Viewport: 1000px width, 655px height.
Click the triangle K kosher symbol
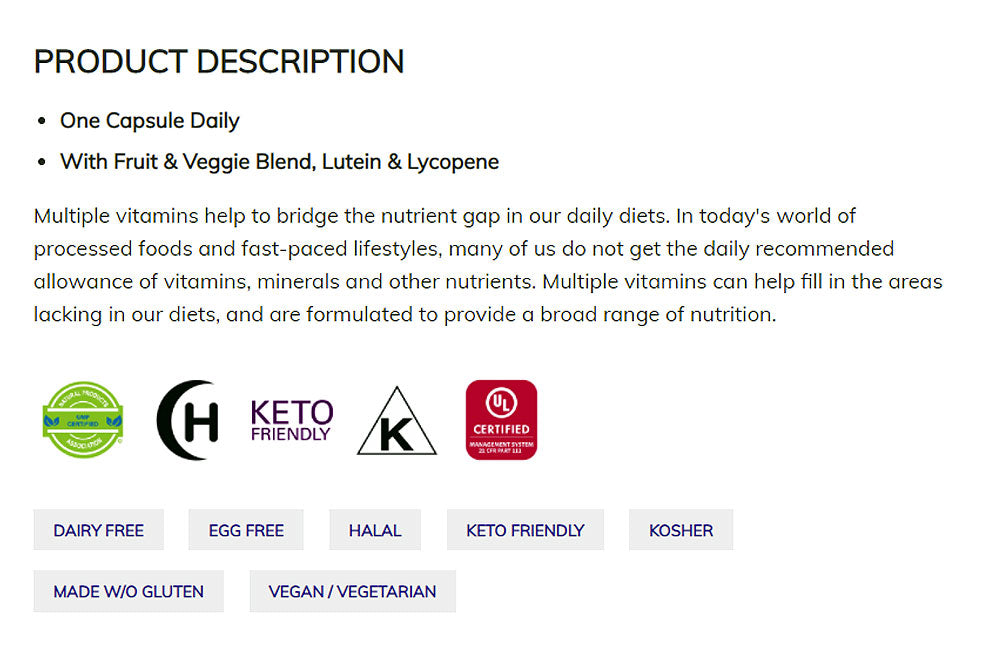pyautogui.click(x=397, y=422)
